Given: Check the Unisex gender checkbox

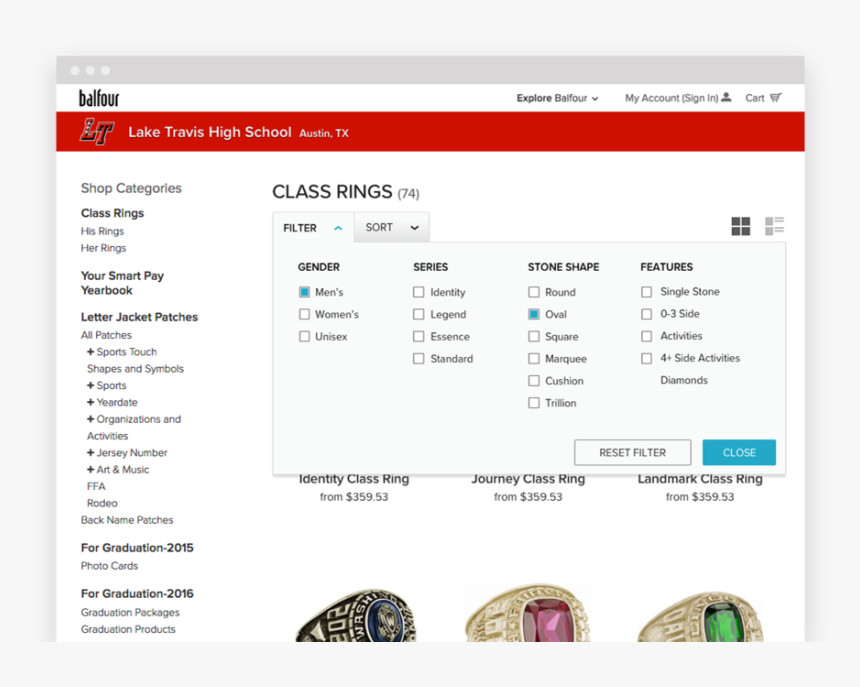Looking at the screenshot, I should pyautogui.click(x=304, y=337).
